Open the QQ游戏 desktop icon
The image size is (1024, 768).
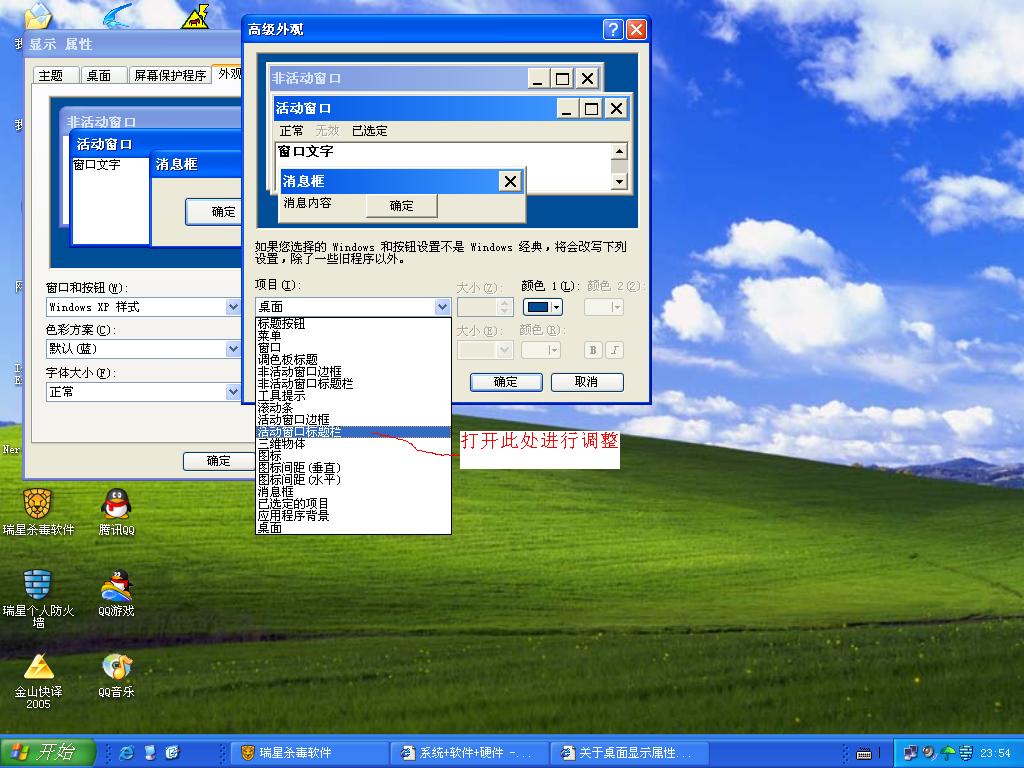117,586
